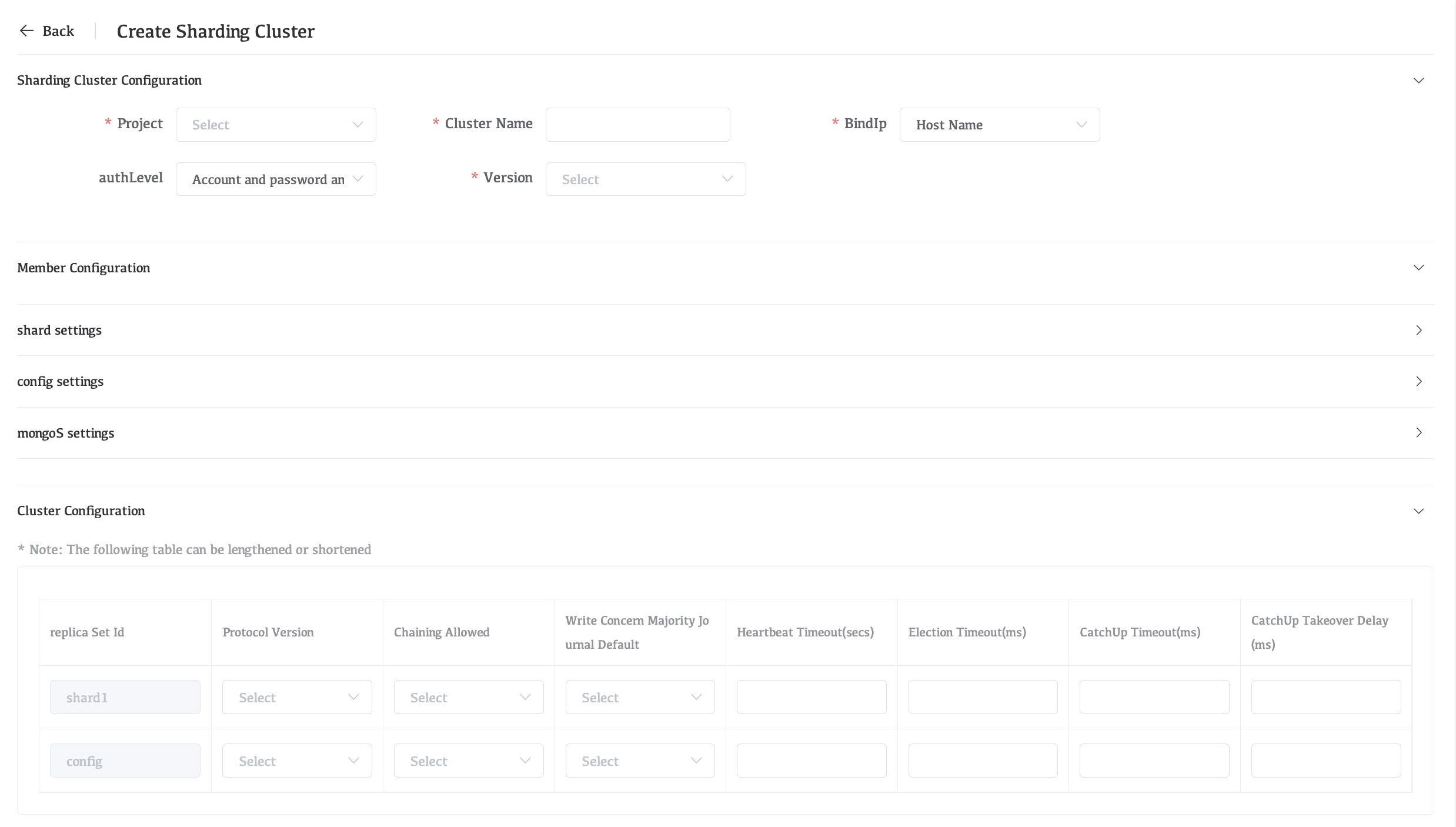Click the shard settings header text
This screenshot has width=1456, height=827.
pyautogui.click(x=59, y=330)
